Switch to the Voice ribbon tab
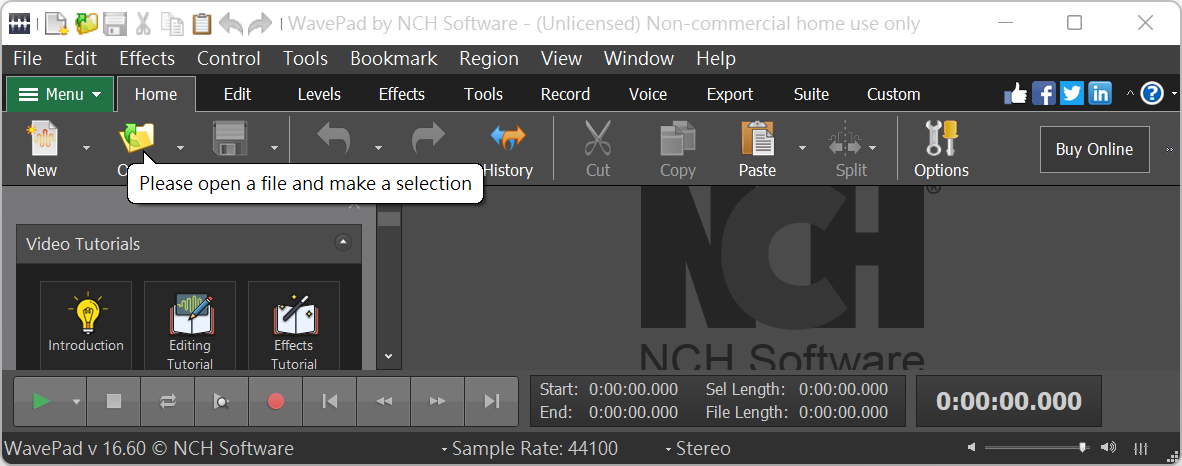 [x=648, y=94]
